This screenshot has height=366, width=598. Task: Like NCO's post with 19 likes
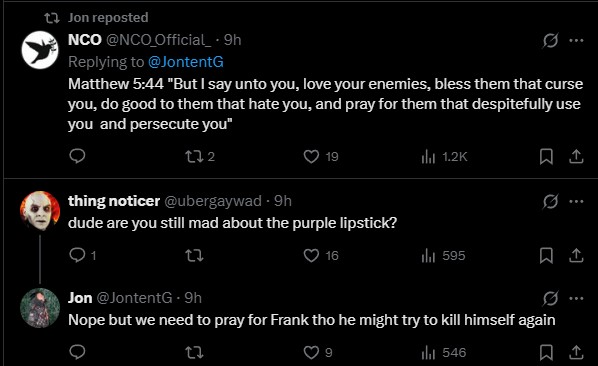click(321, 156)
